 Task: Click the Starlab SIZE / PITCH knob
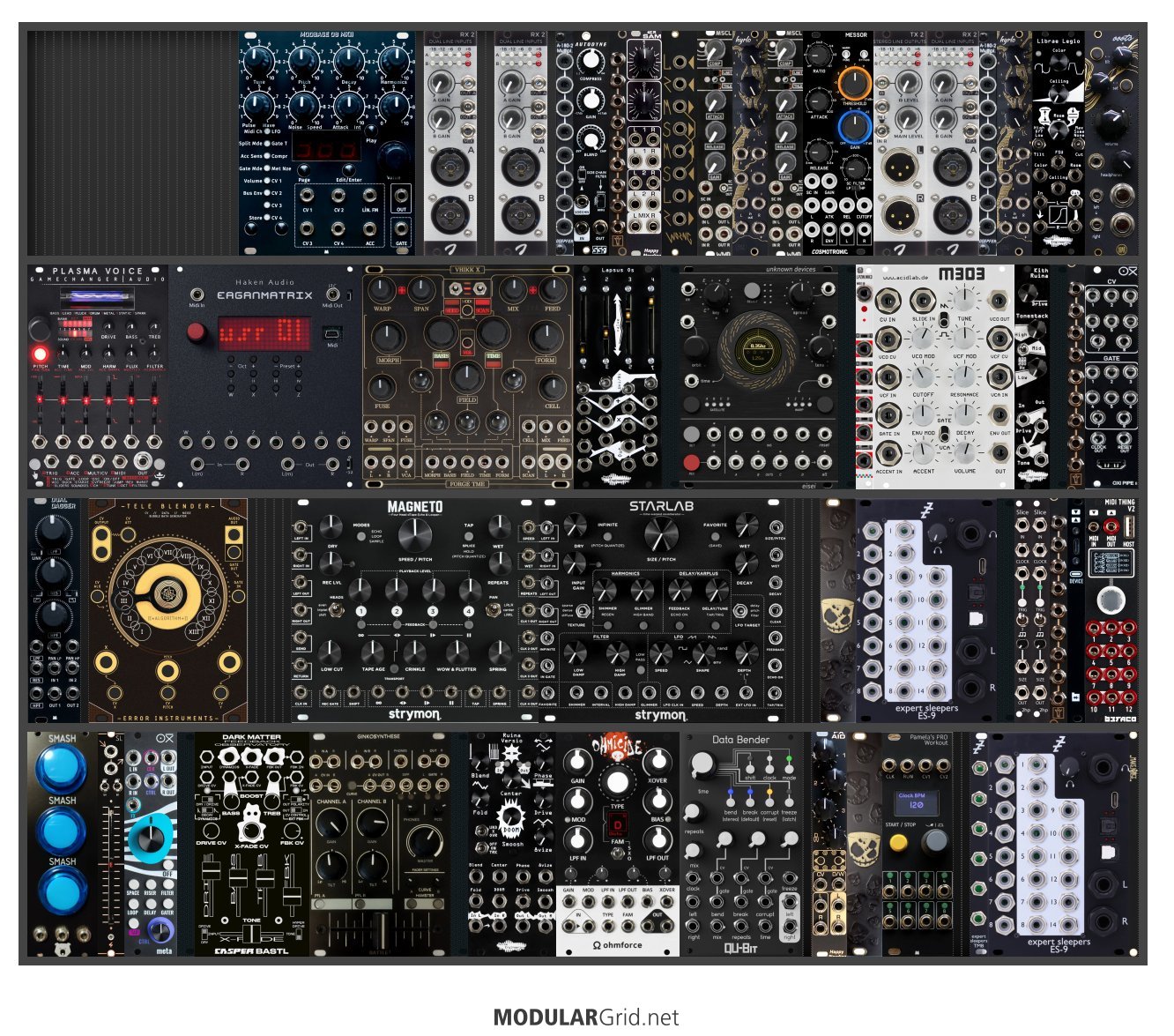(x=660, y=534)
